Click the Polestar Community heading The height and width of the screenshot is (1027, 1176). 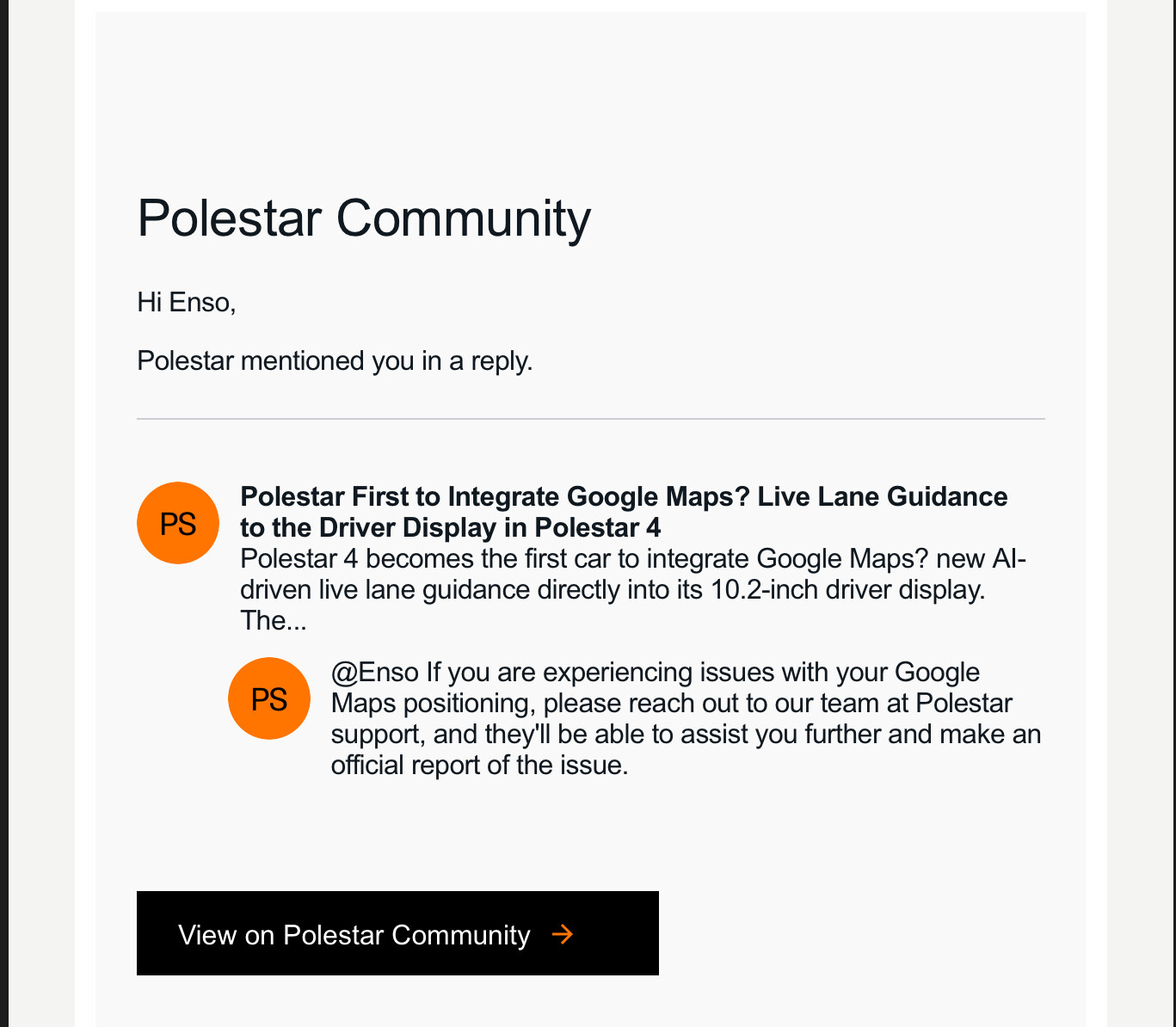pyautogui.click(x=364, y=218)
